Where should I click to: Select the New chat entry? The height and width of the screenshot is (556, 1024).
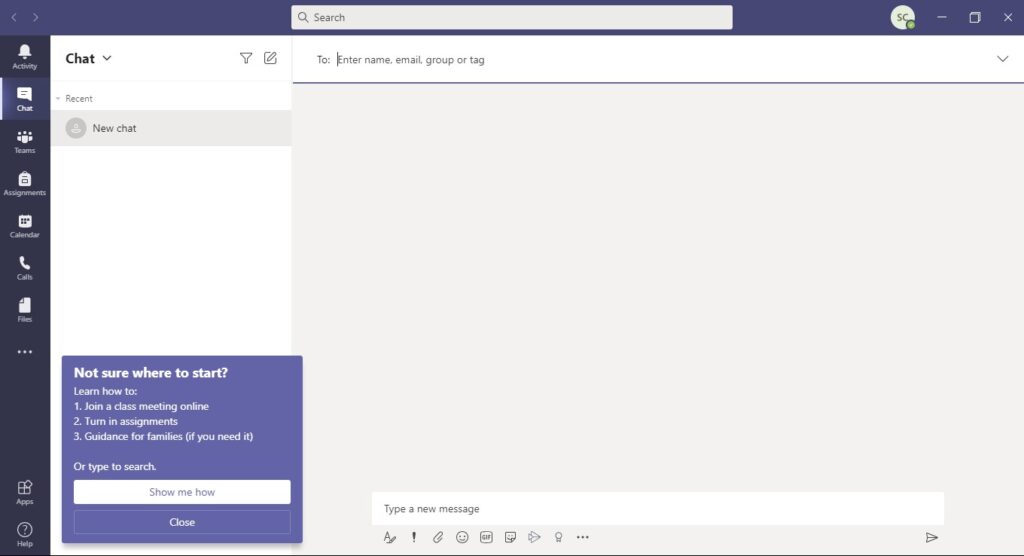point(171,128)
